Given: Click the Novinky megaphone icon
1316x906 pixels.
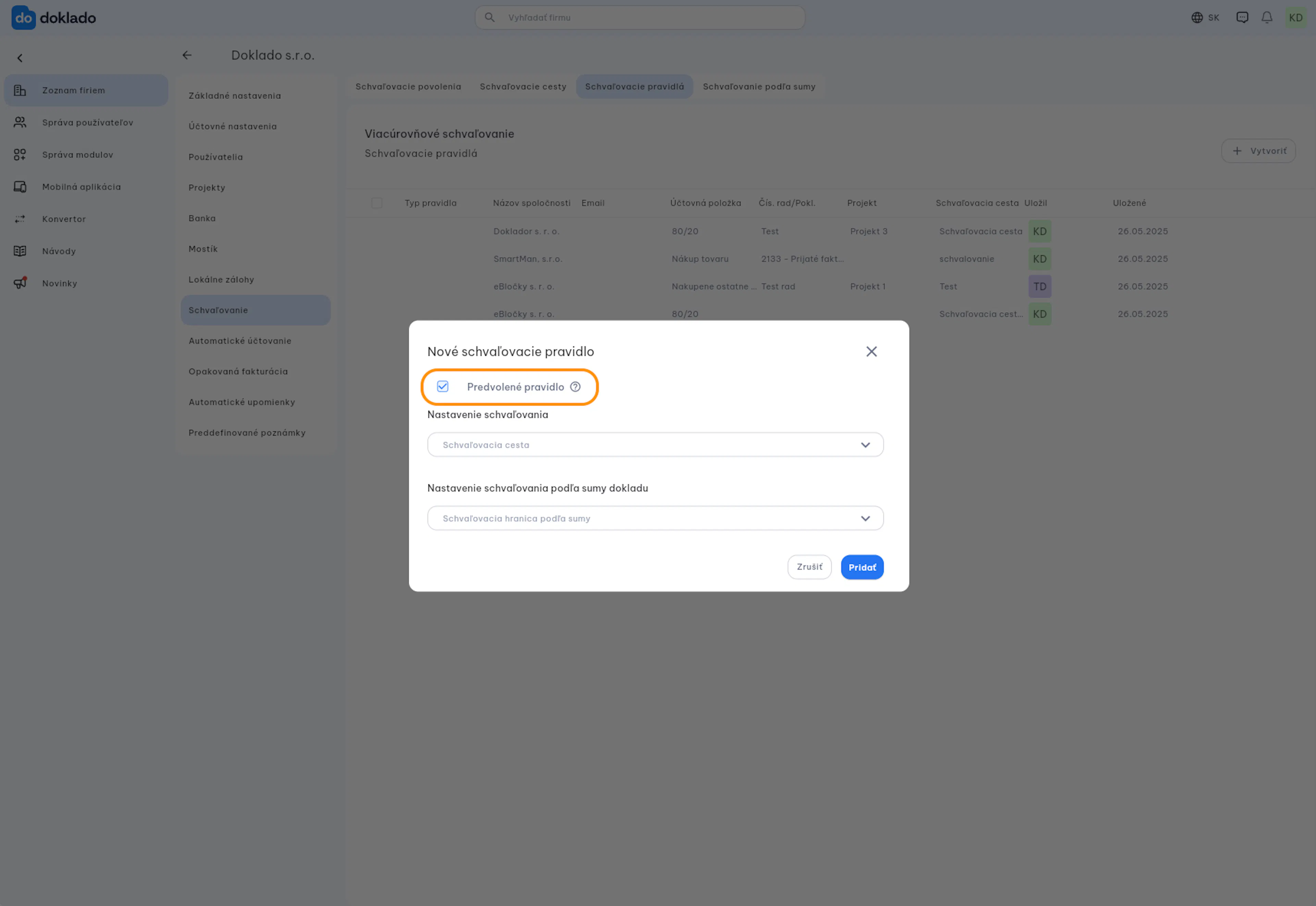Looking at the screenshot, I should pyautogui.click(x=20, y=283).
